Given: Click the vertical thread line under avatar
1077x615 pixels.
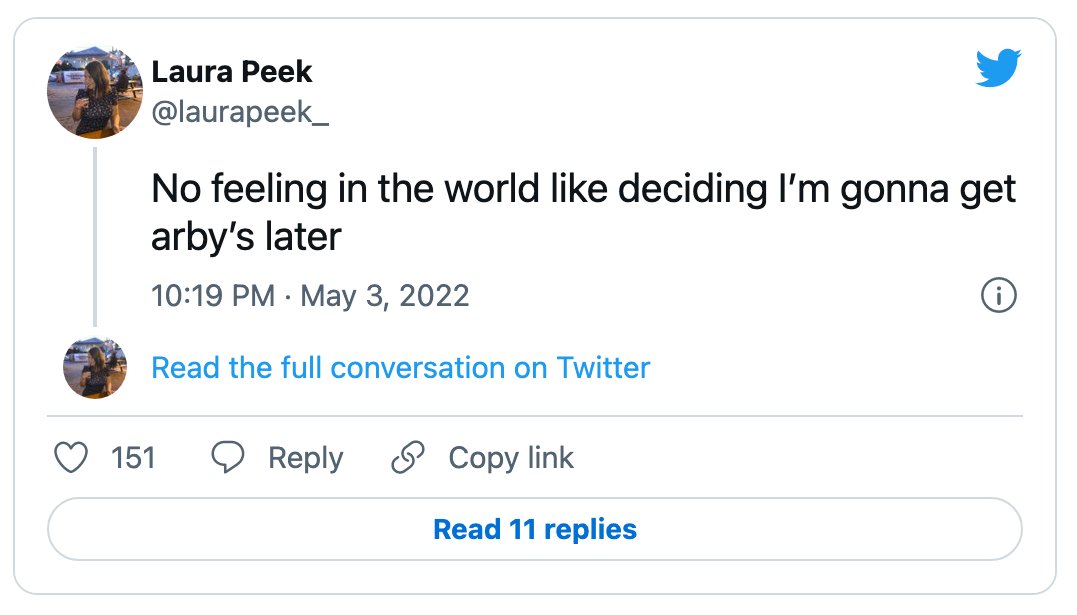Looking at the screenshot, I should click(x=95, y=236).
